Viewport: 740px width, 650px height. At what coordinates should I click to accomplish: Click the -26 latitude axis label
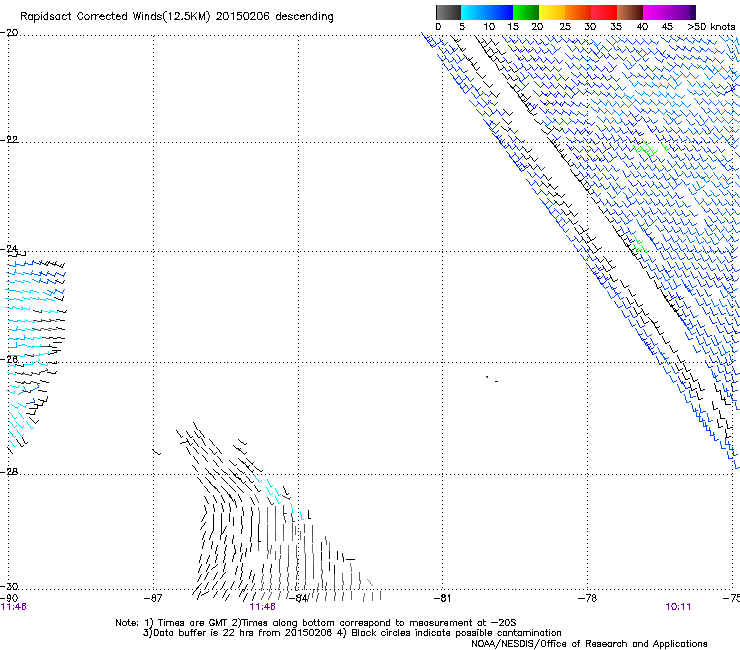(x=9, y=359)
